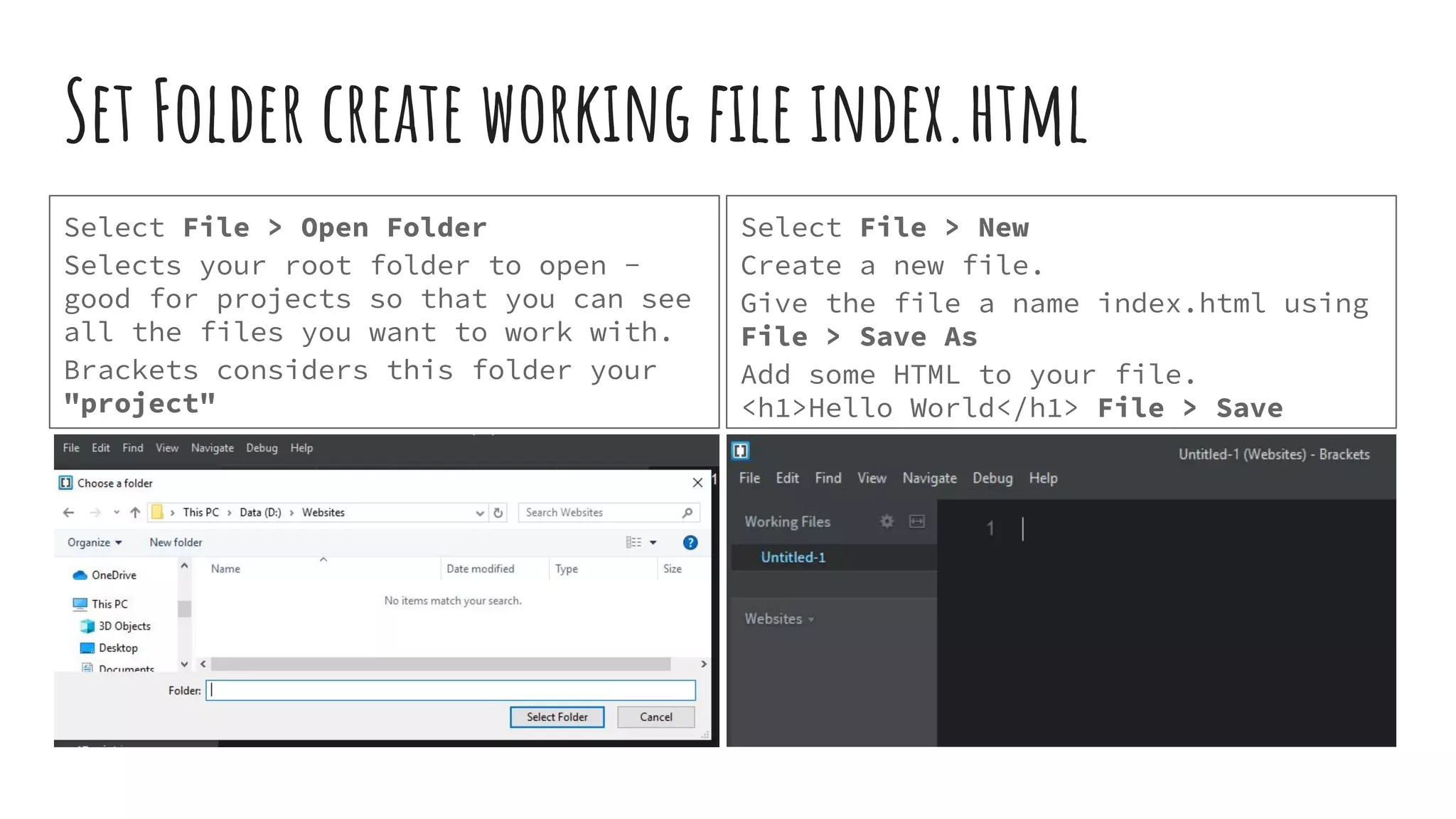This screenshot has width=1456, height=819.
Task: Open Edit menu in Untitled-1 Brackets window
Action: click(x=787, y=478)
